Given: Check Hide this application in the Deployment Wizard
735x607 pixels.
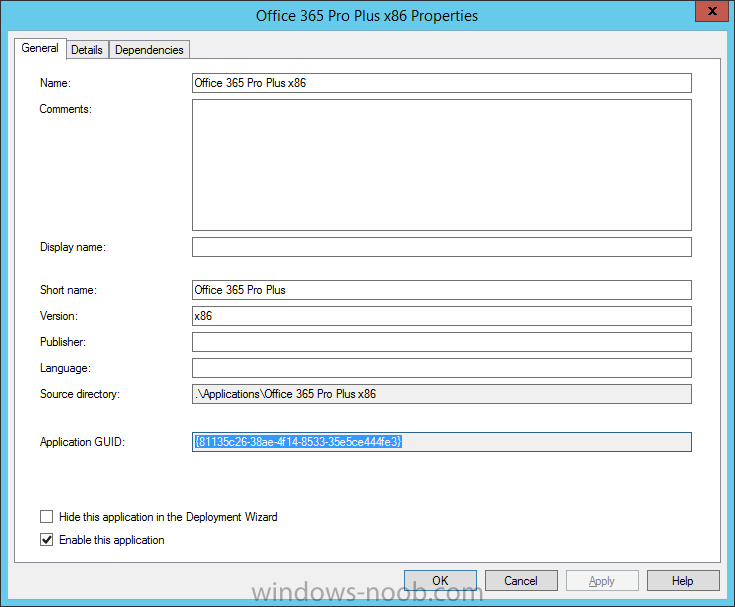Looking at the screenshot, I should coord(46,517).
